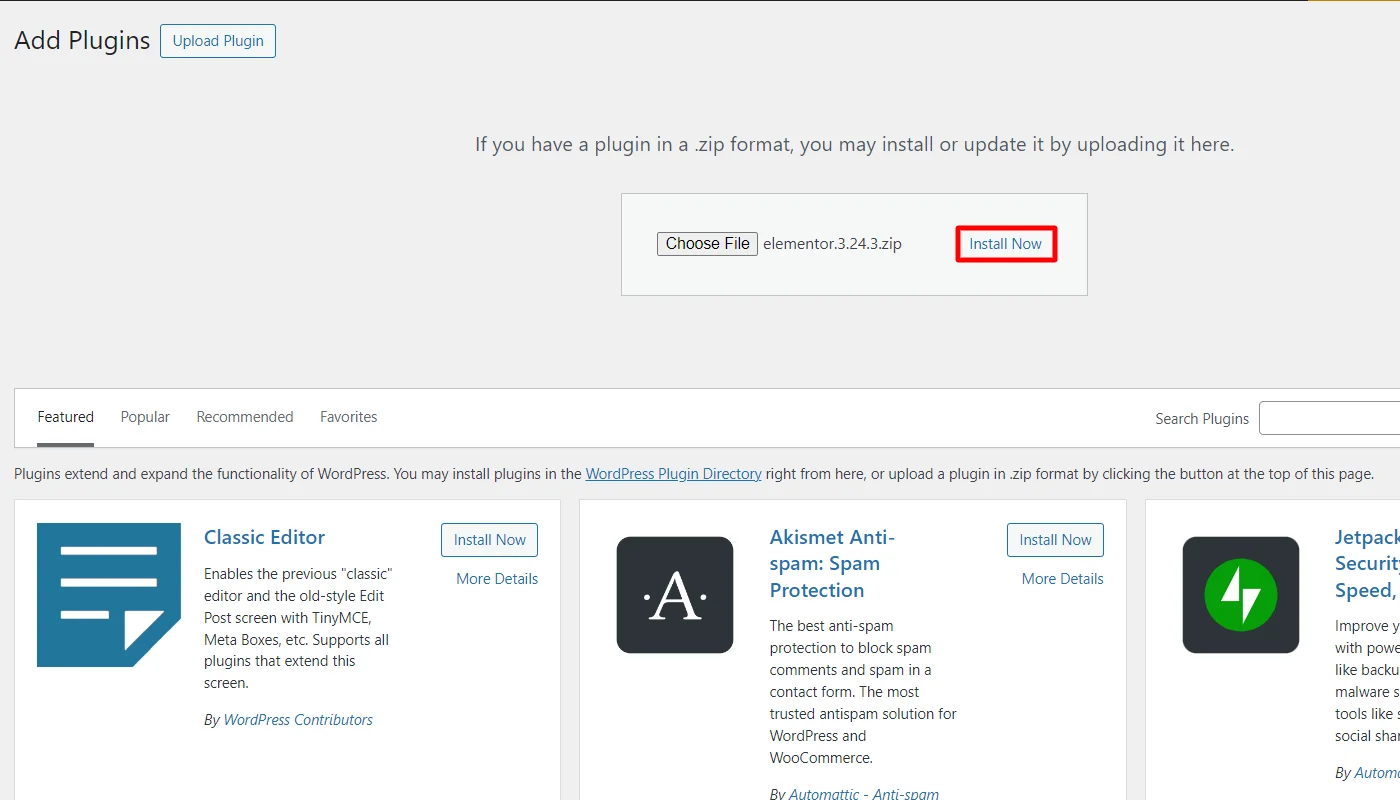Open the Recommended plugins tab

click(x=244, y=417)
